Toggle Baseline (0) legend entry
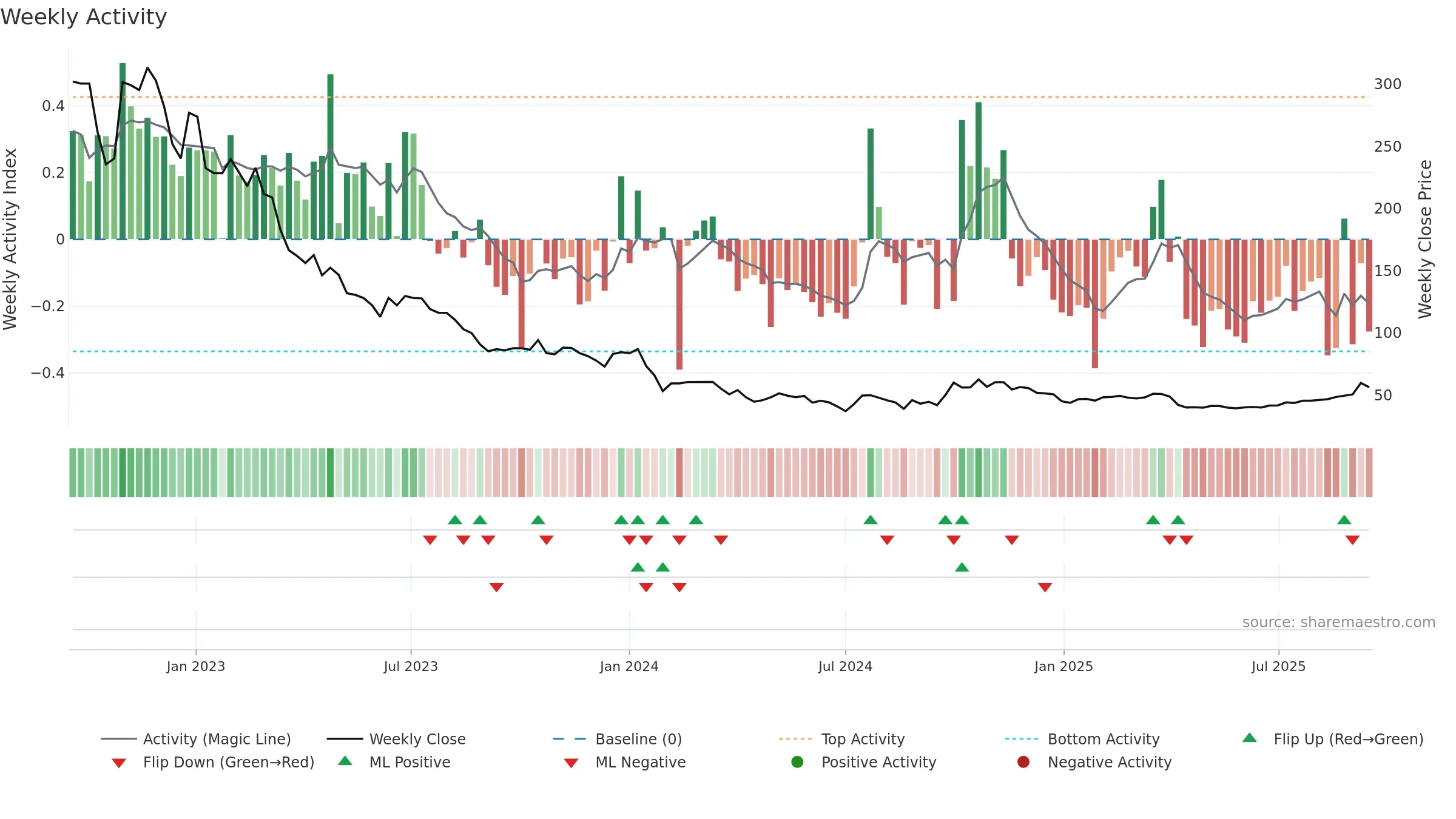Screen dimensions: 1456x819 [x=618, y=739]
